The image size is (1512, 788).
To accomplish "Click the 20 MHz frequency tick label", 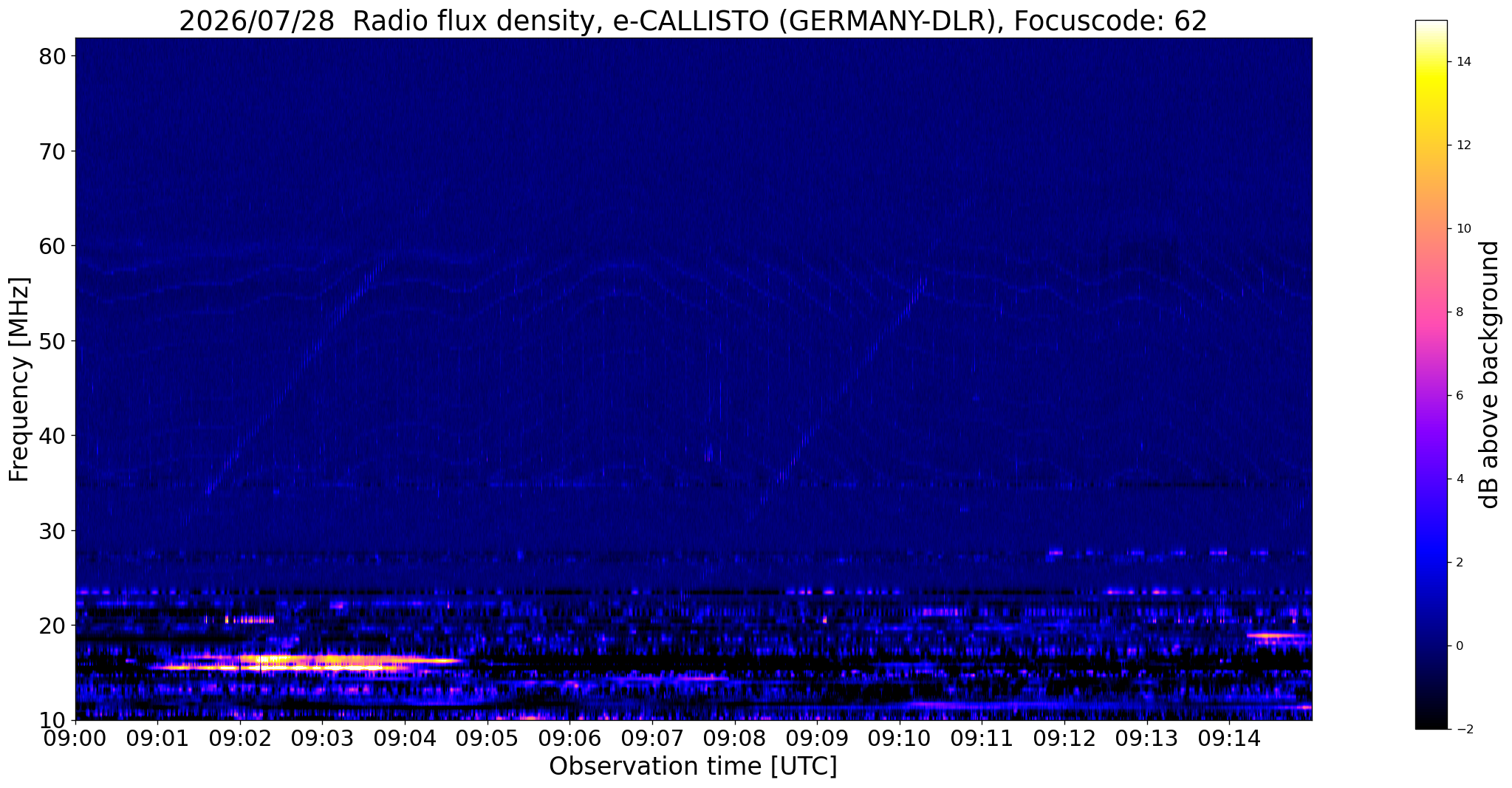I will pyautogui.click(x=52, y=626).
